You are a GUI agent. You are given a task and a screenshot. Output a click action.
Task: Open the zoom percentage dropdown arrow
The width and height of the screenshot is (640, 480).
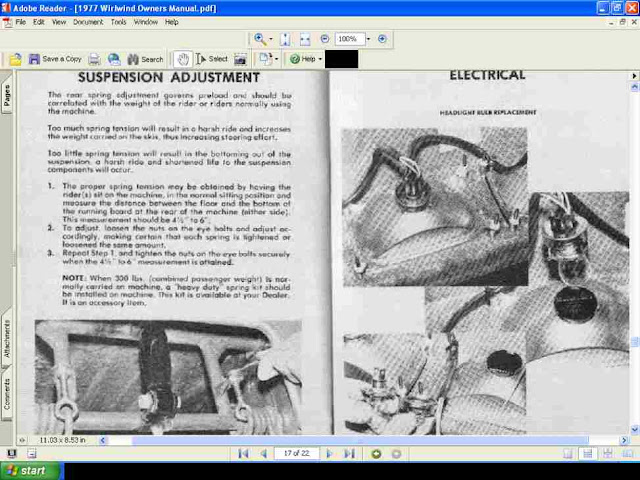(368, 39)
